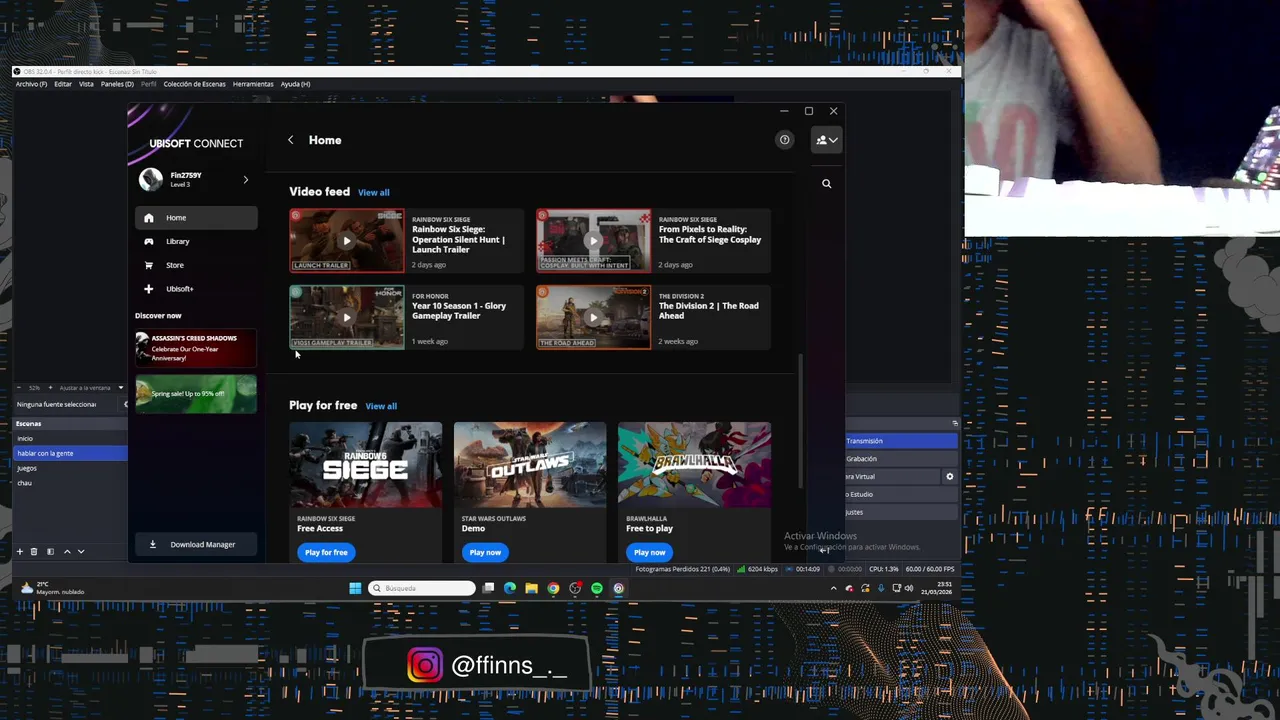The height and width of the screenshot is (720, 1280).
Task: Delete the selected OBS scene
Action: (x=34, y=551)
